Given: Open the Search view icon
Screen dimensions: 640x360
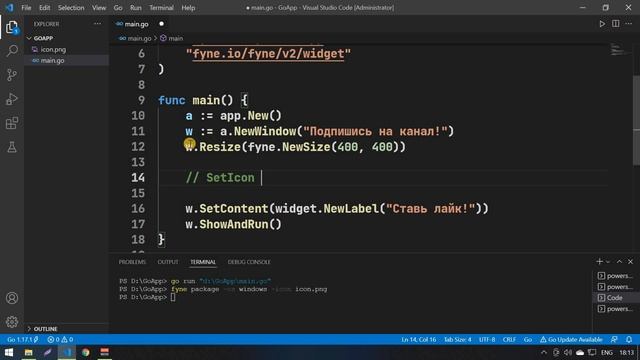Looking at the screenshot, I should click(x=12, y=51).
